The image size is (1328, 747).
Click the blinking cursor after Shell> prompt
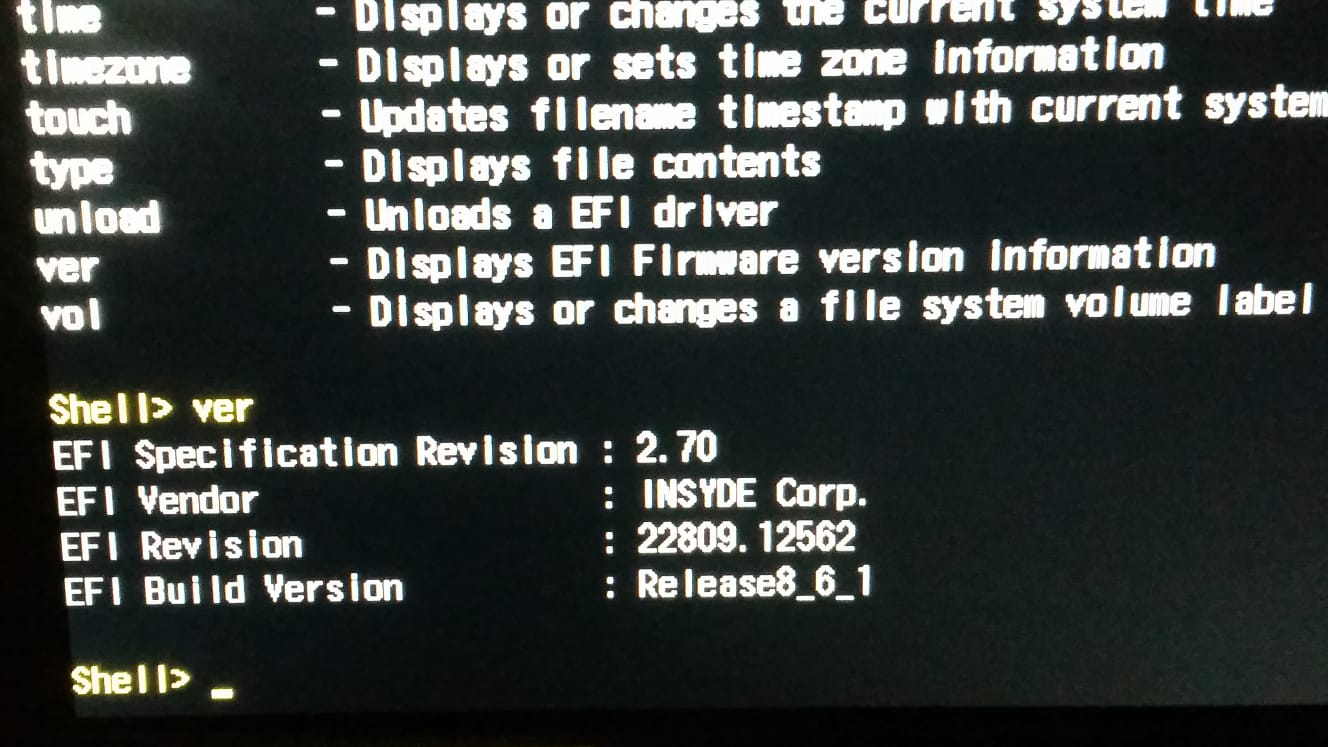(223, 691)
